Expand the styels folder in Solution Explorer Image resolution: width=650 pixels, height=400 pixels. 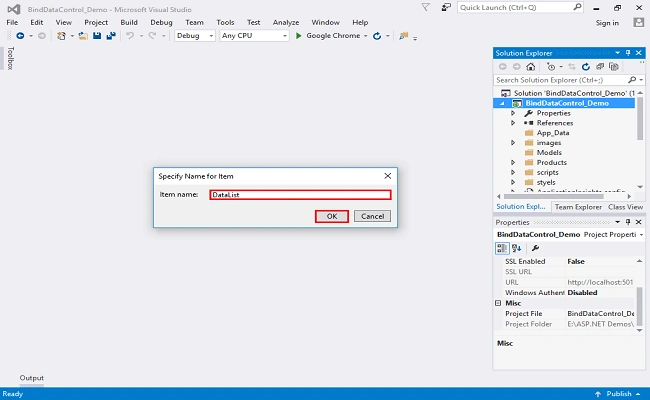(513, 182)
